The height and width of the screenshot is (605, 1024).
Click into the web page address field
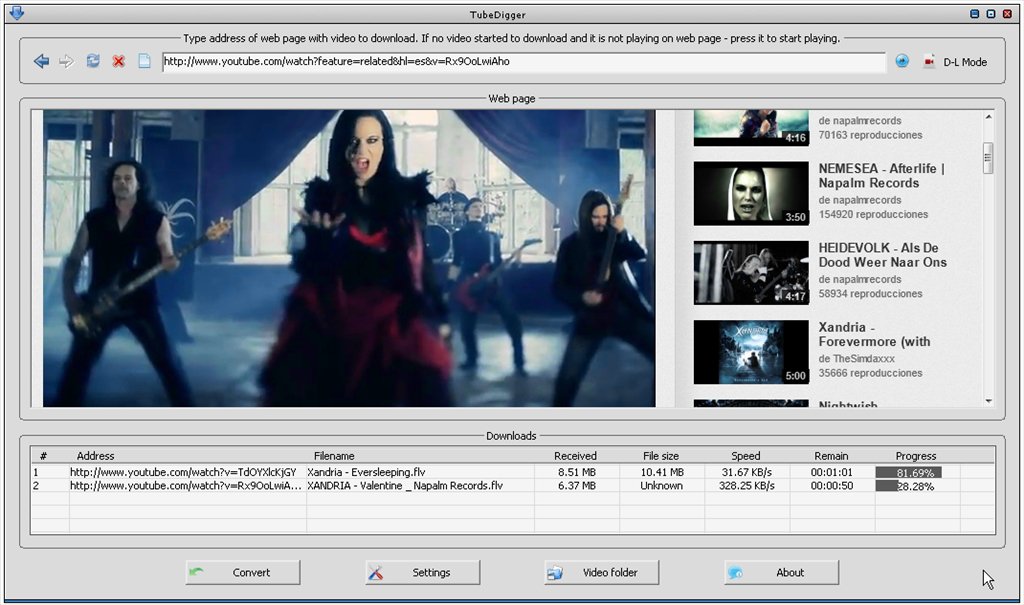520,61
